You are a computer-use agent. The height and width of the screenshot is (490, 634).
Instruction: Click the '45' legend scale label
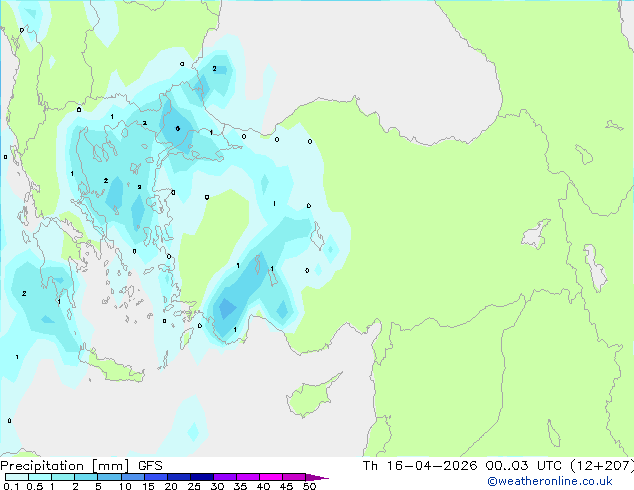(x=286, y=486)
